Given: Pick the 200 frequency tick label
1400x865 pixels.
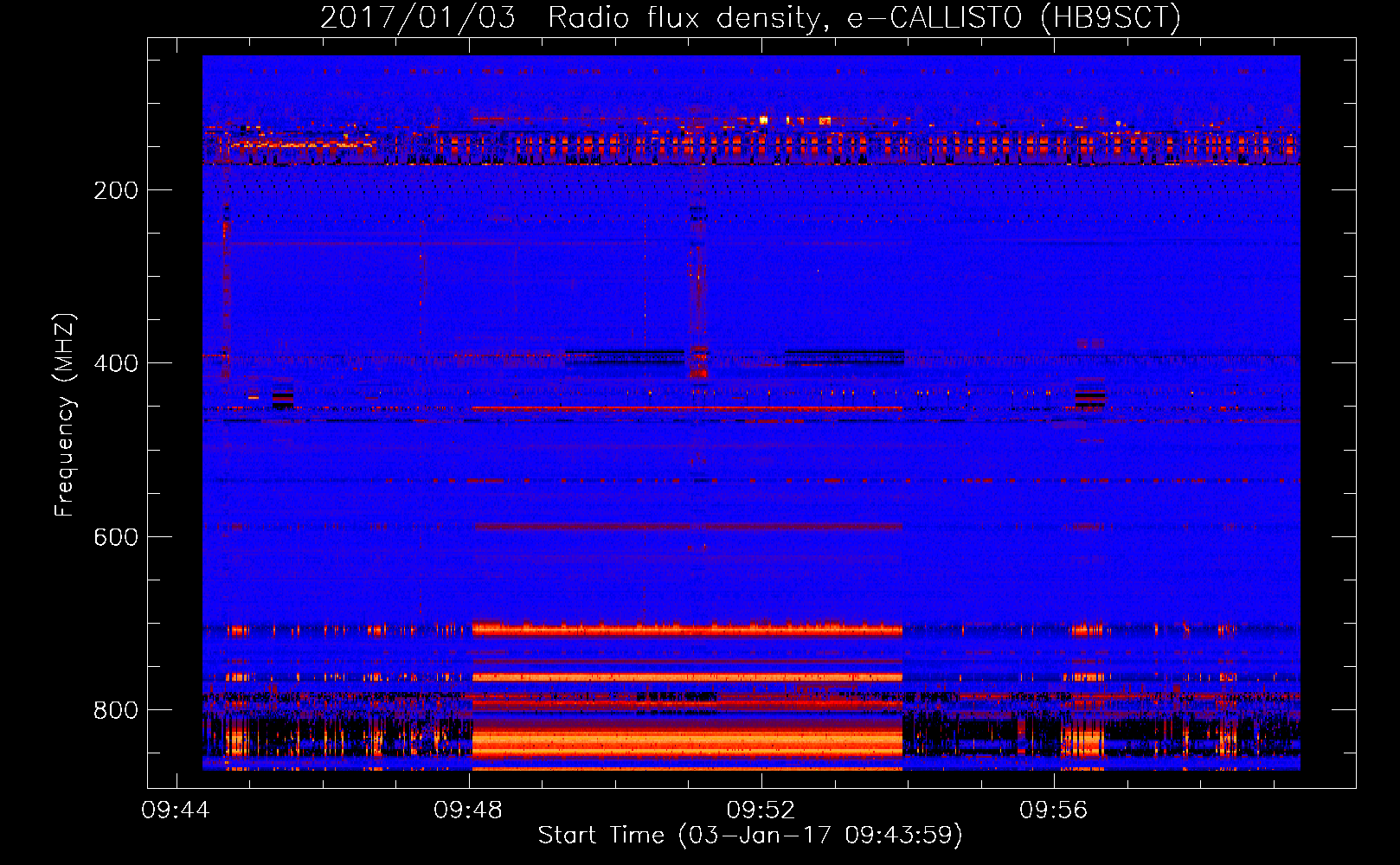Looking at the screenshot, I should coord(116,190).
